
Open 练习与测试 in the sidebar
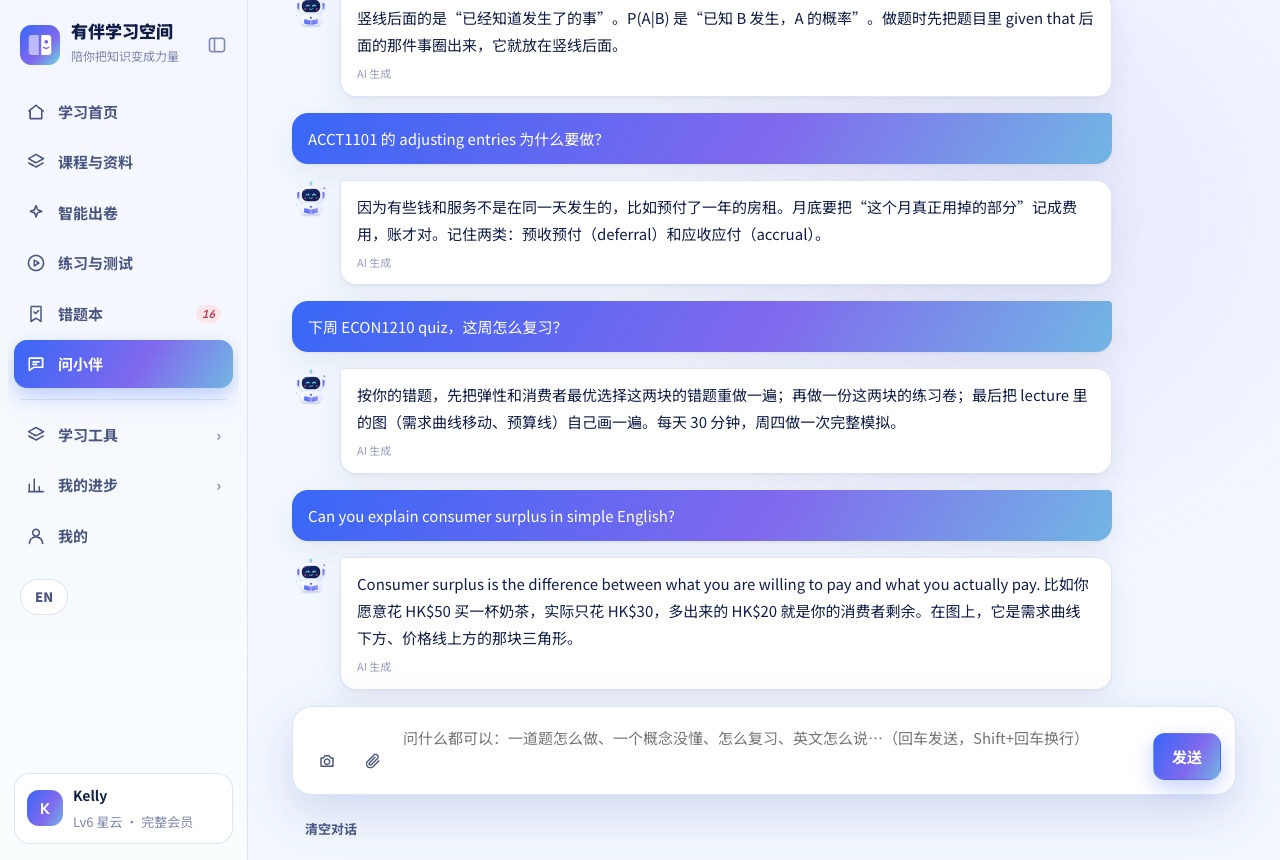[x=123, y=263]
